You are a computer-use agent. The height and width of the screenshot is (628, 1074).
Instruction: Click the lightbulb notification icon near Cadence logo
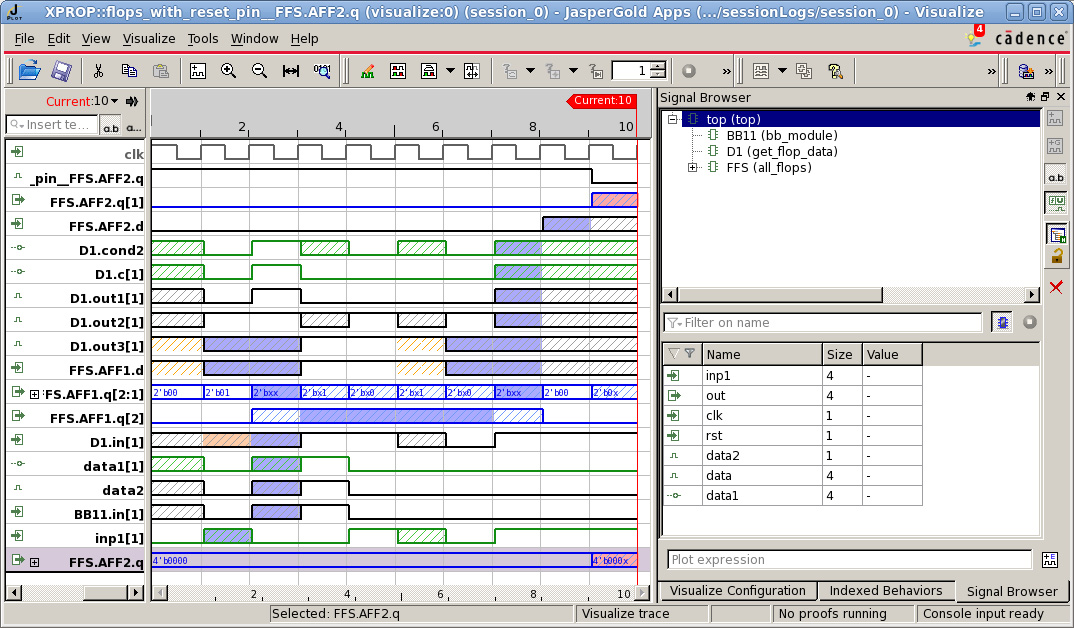click(x=975, y=36)
